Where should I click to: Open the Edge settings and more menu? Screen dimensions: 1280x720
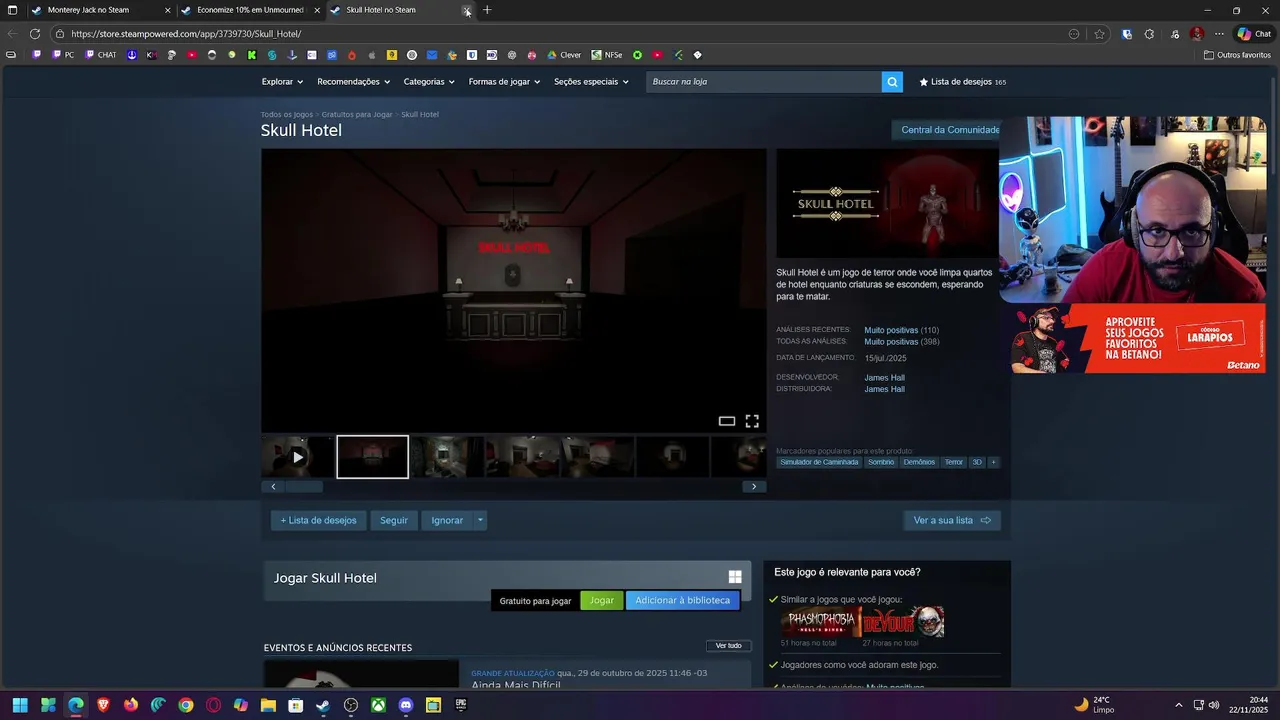[x=1219, y=34]
